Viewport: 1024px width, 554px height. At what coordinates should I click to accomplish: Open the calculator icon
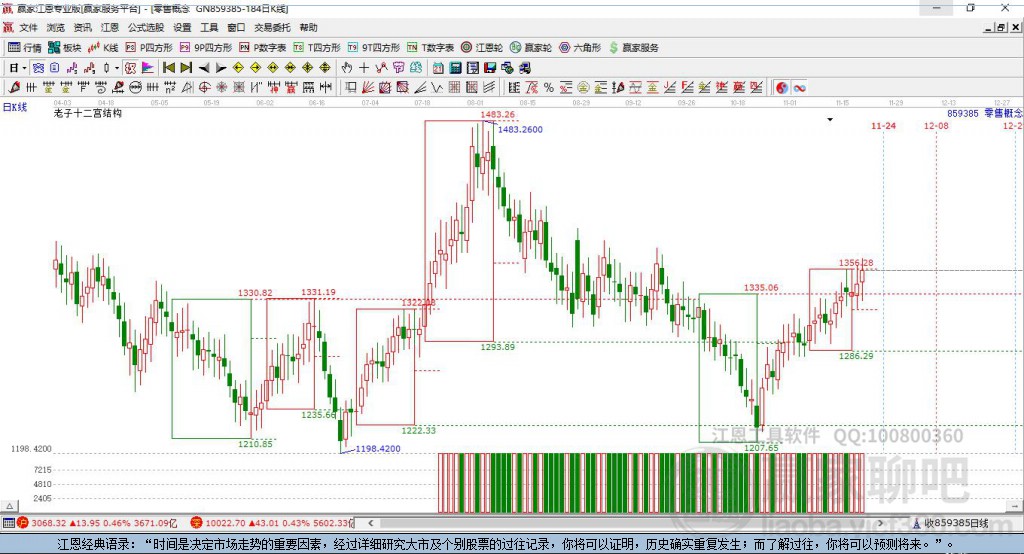(455, 68)
